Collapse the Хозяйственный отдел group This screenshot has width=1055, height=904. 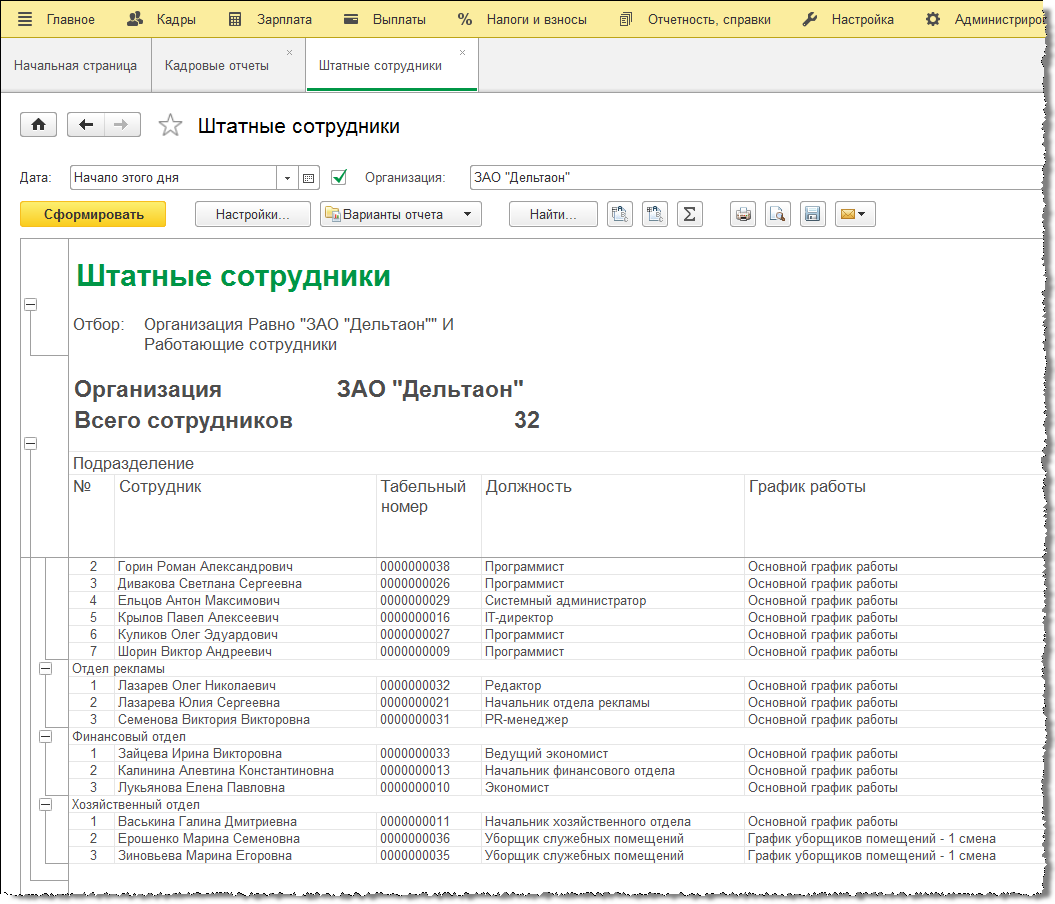[46, 804]
